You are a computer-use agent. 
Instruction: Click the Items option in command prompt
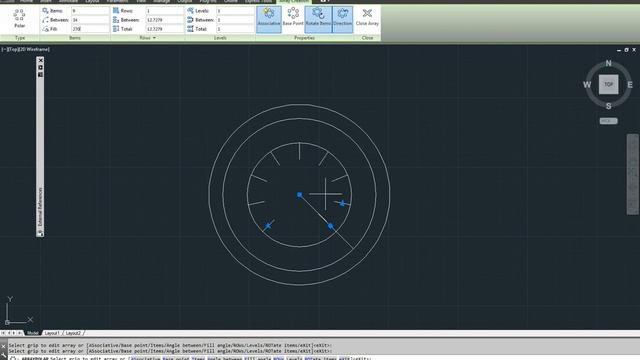(198, 358)
